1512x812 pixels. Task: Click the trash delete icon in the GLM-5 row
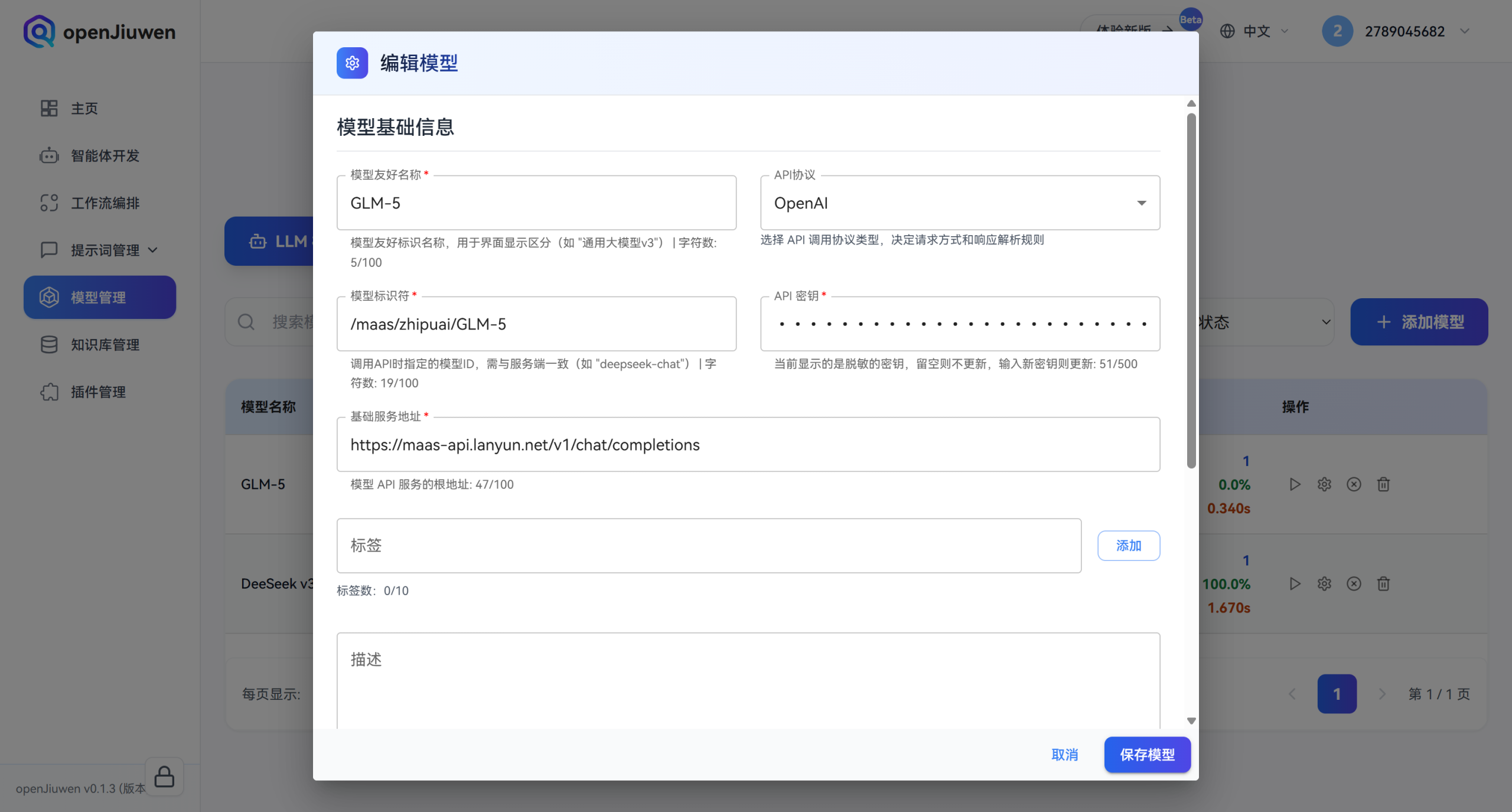1383,484
